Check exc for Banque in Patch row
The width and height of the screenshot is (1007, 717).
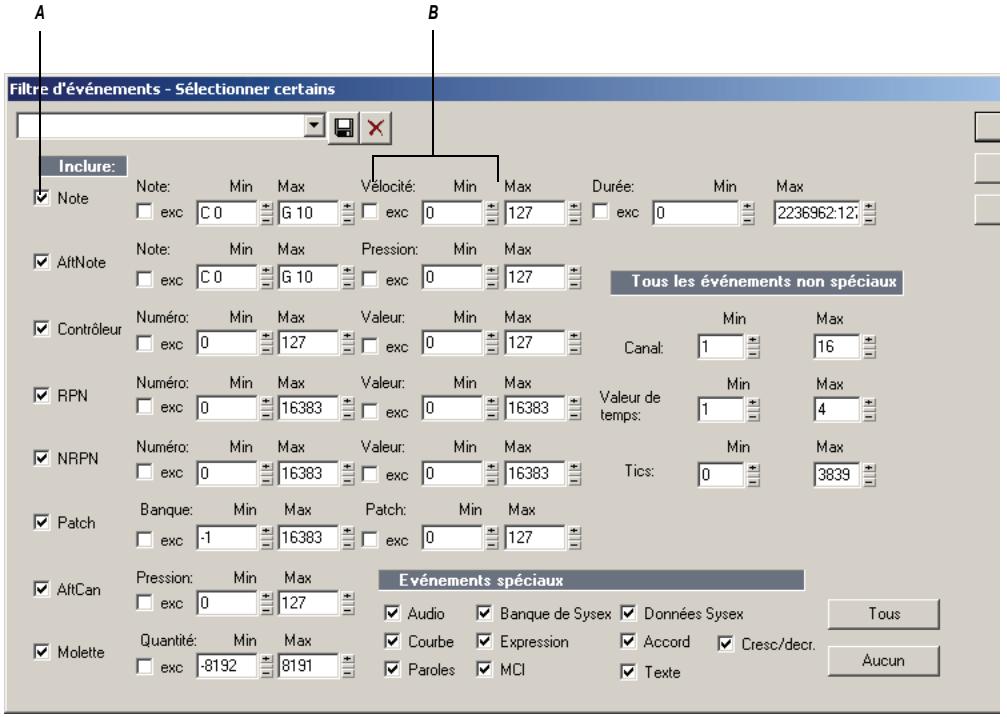[x=145, y=540]
